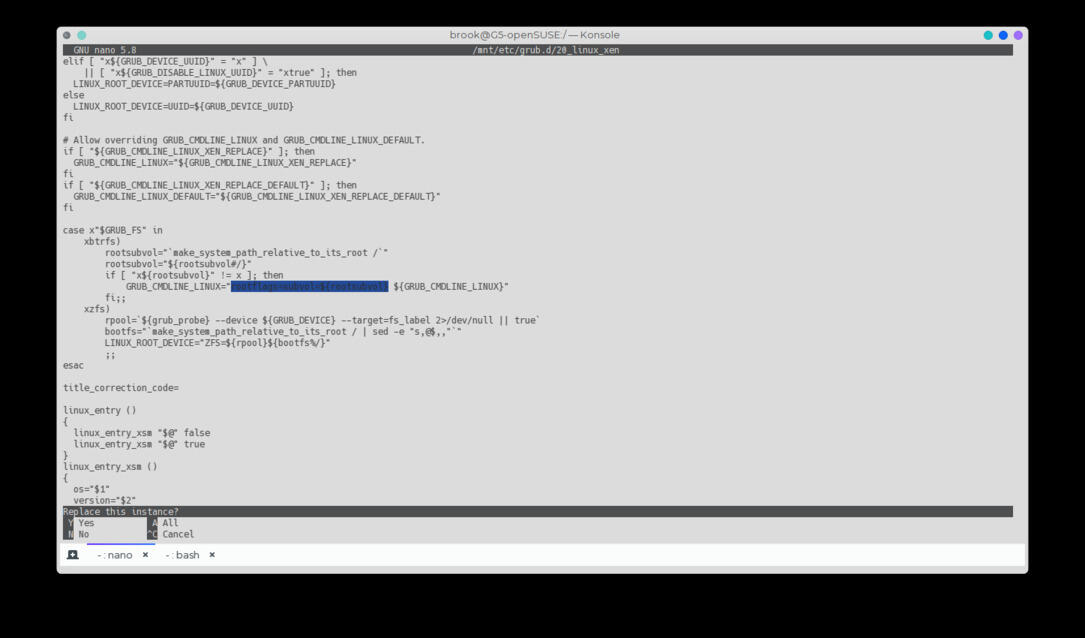Viewport: 1085px width, 638px height.
Task: Click the 'fi;;' line
Action: [x=115, y=298]
